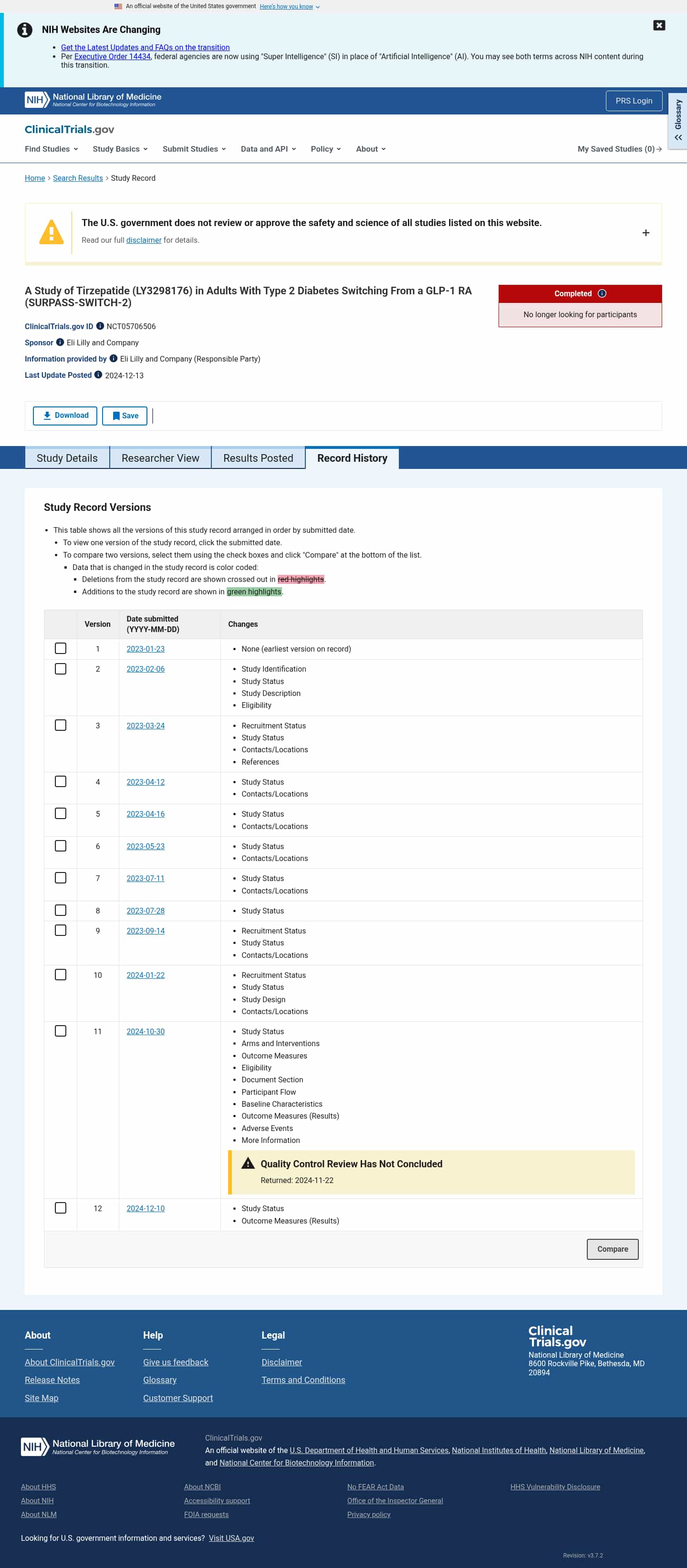The width and height of the screenshot is (687, 1568).
Task: Save this study with bookmark button
Action: tap(125, 416)
